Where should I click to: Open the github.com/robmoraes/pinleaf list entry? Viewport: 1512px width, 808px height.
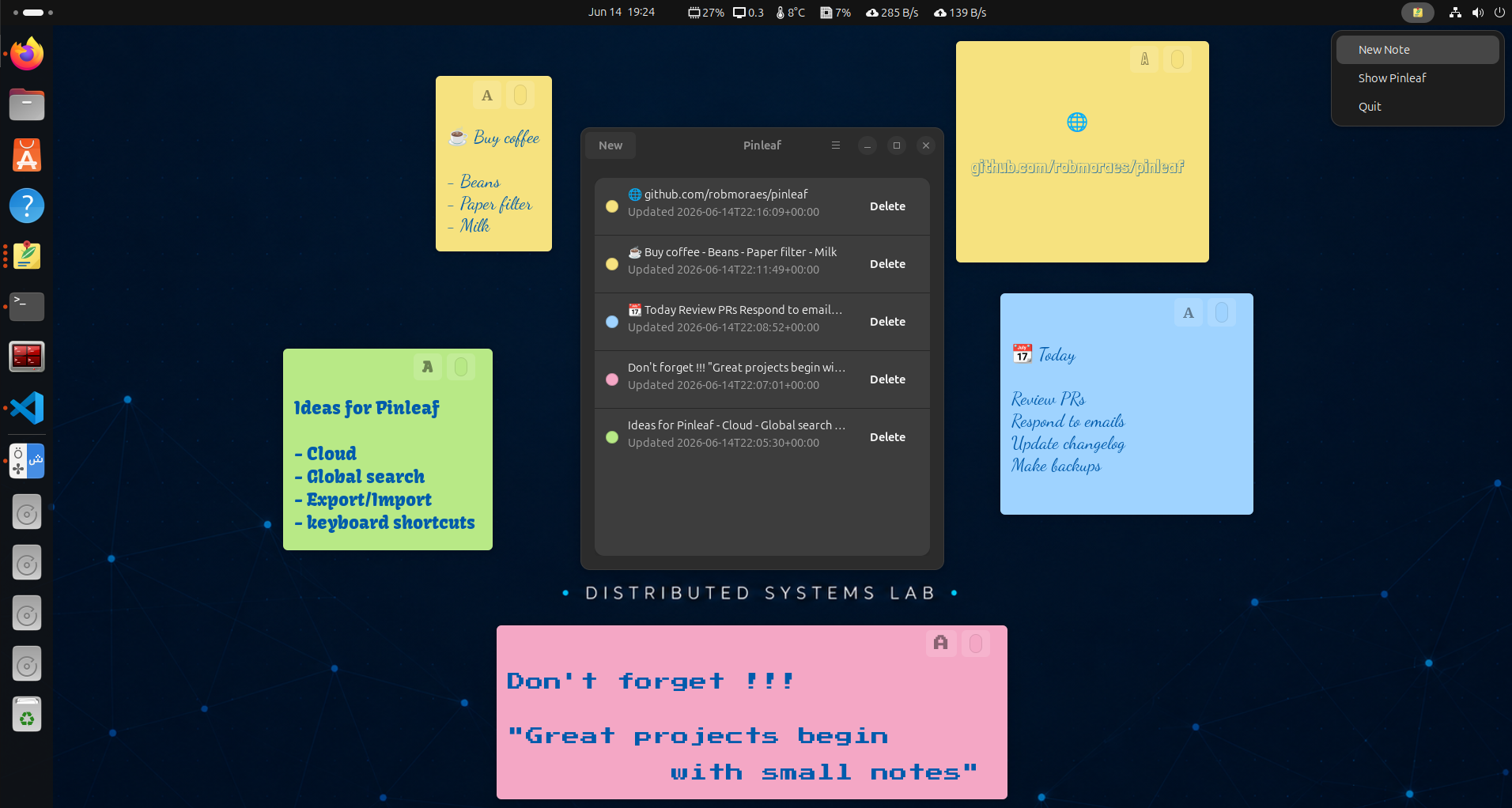tap(762, 206)
